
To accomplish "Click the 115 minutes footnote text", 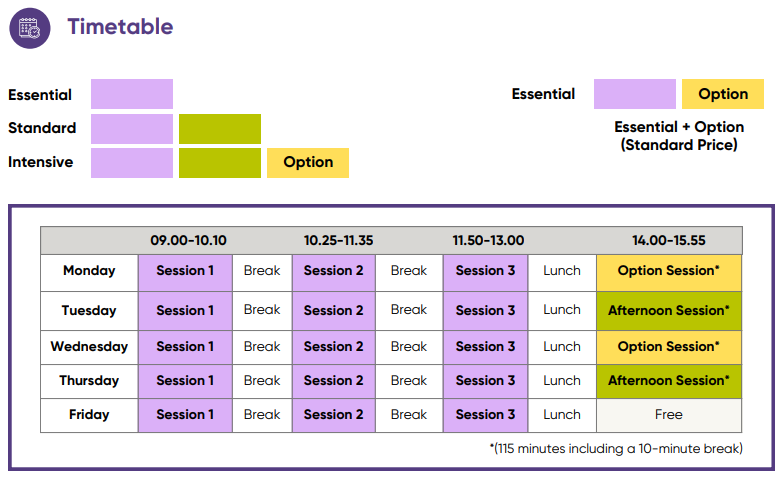I will (x=616, y=448).
